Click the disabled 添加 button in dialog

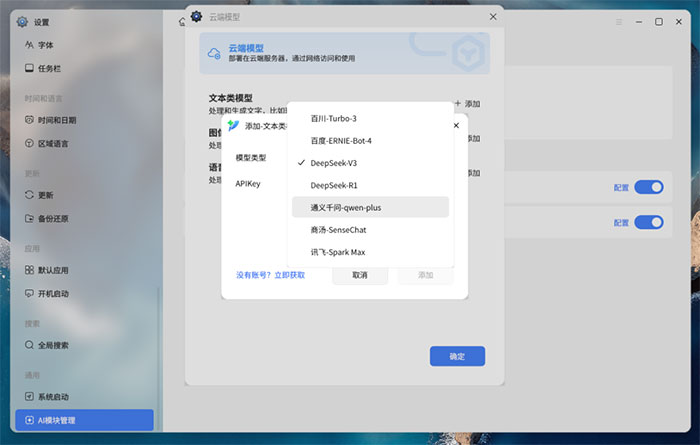click(x=425, y=275)
